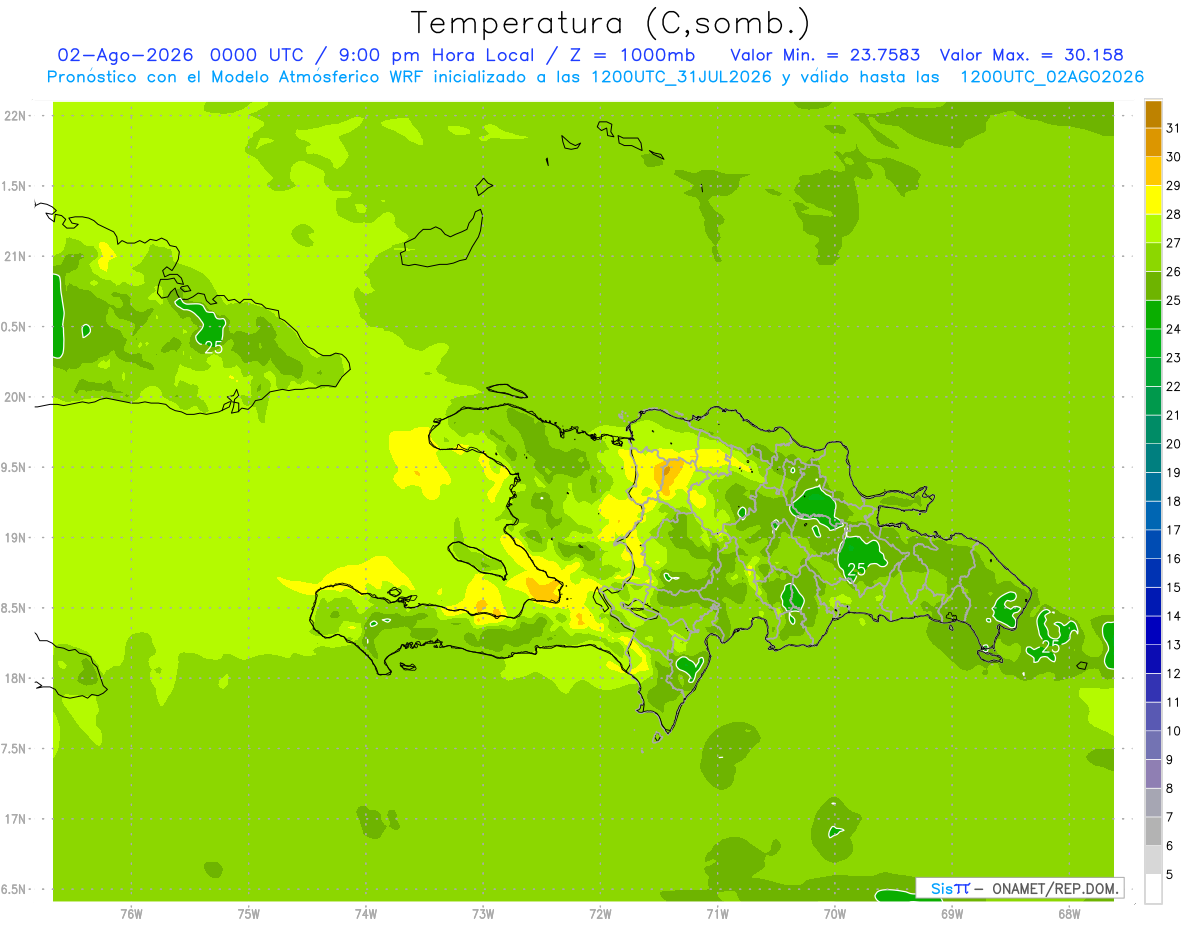Click the "18" colorbar value
The image size is (1200, 927).
click(1174, 501)
